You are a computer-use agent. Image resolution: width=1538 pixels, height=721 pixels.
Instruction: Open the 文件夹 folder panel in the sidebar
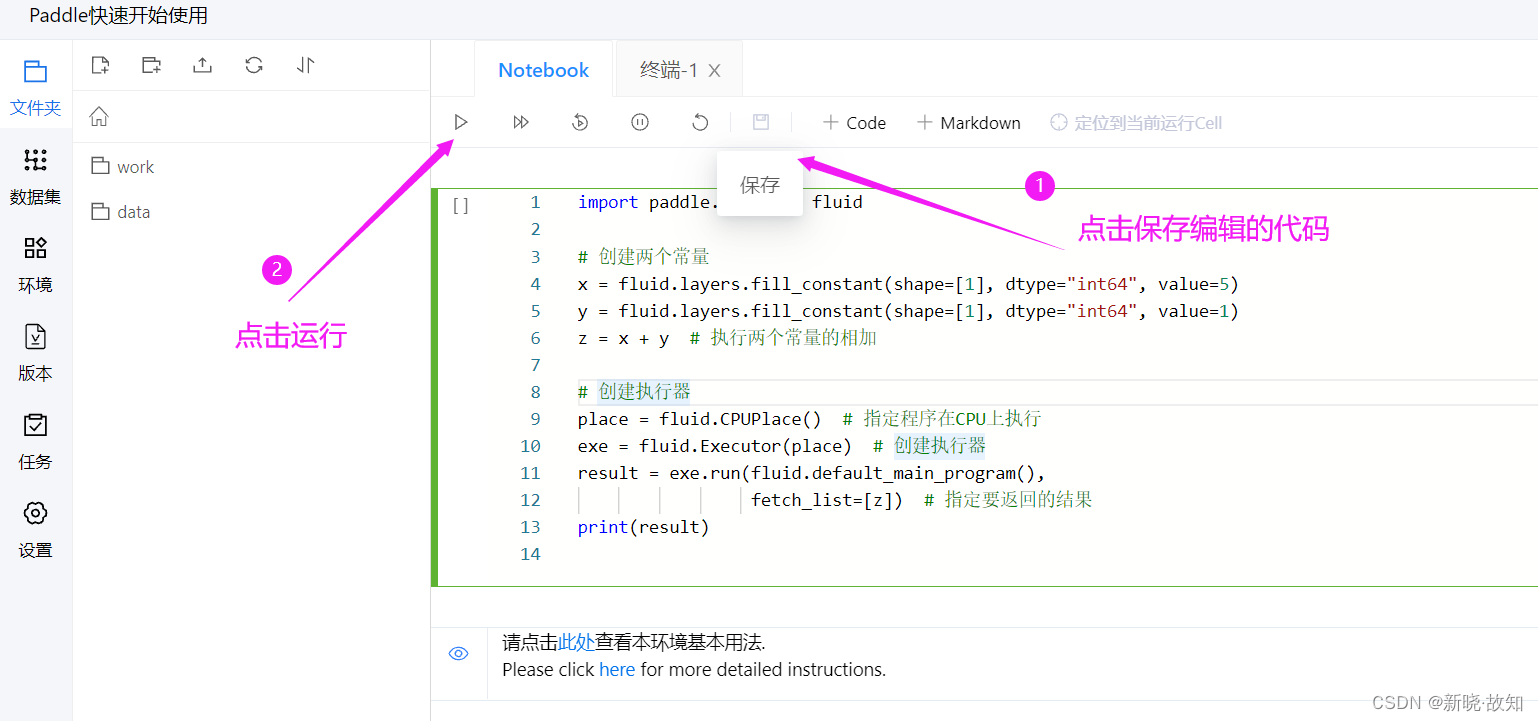(x=35, y=87)
